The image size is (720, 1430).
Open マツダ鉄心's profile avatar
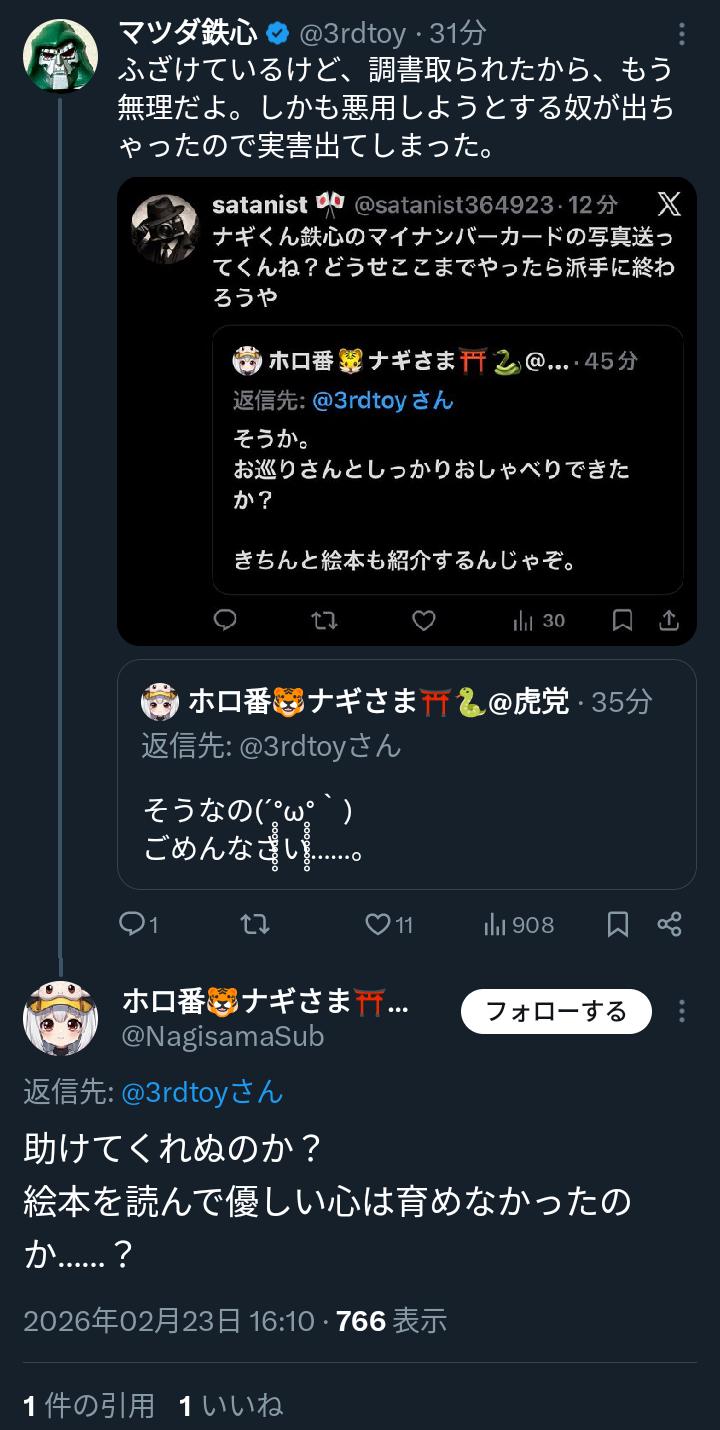pos(60,54)
